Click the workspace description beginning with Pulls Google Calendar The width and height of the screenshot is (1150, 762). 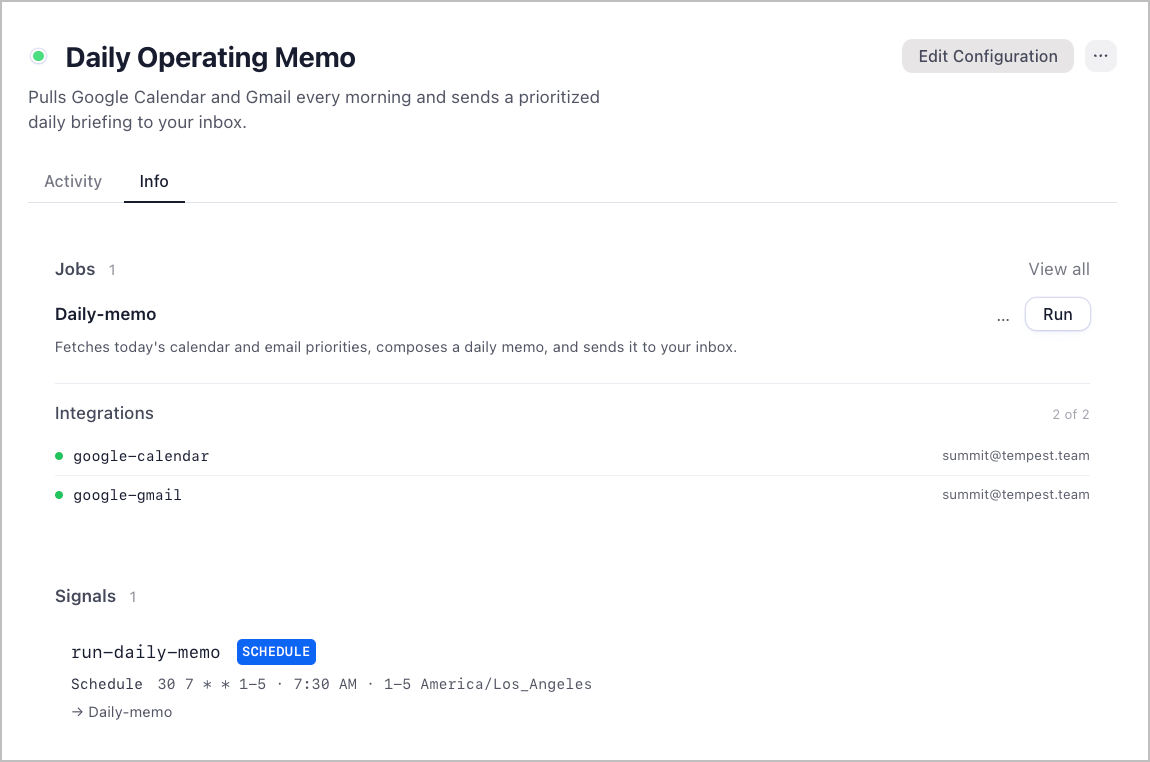click(x=314, y=109)
